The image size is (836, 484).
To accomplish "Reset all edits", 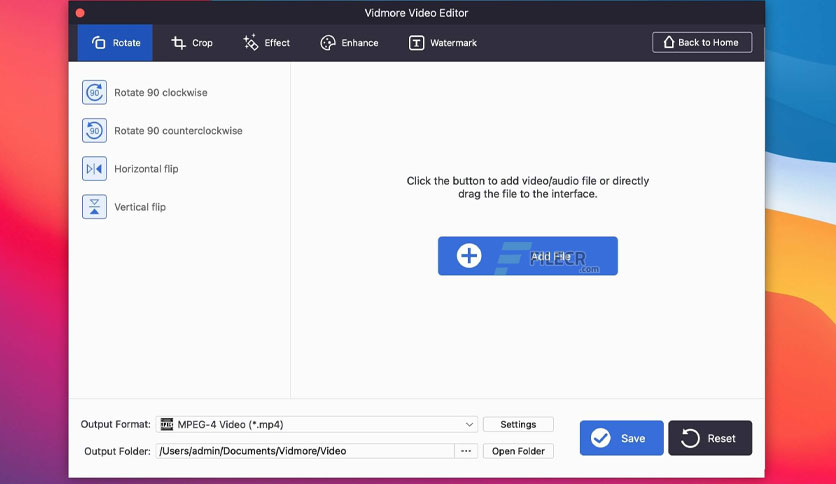I will tap(710, 438).
